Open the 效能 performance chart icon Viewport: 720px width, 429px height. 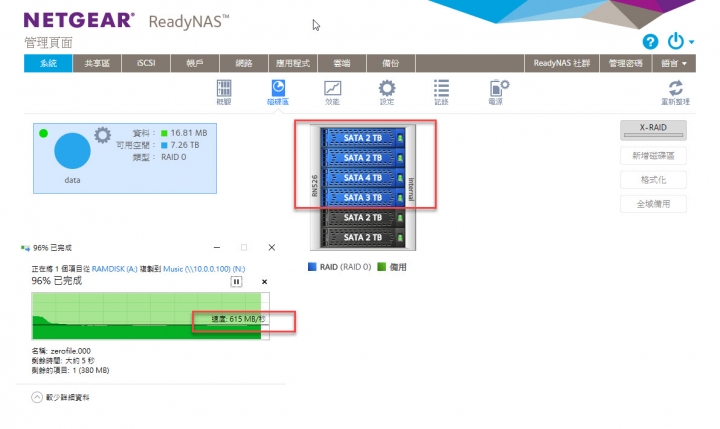(332, 92)
